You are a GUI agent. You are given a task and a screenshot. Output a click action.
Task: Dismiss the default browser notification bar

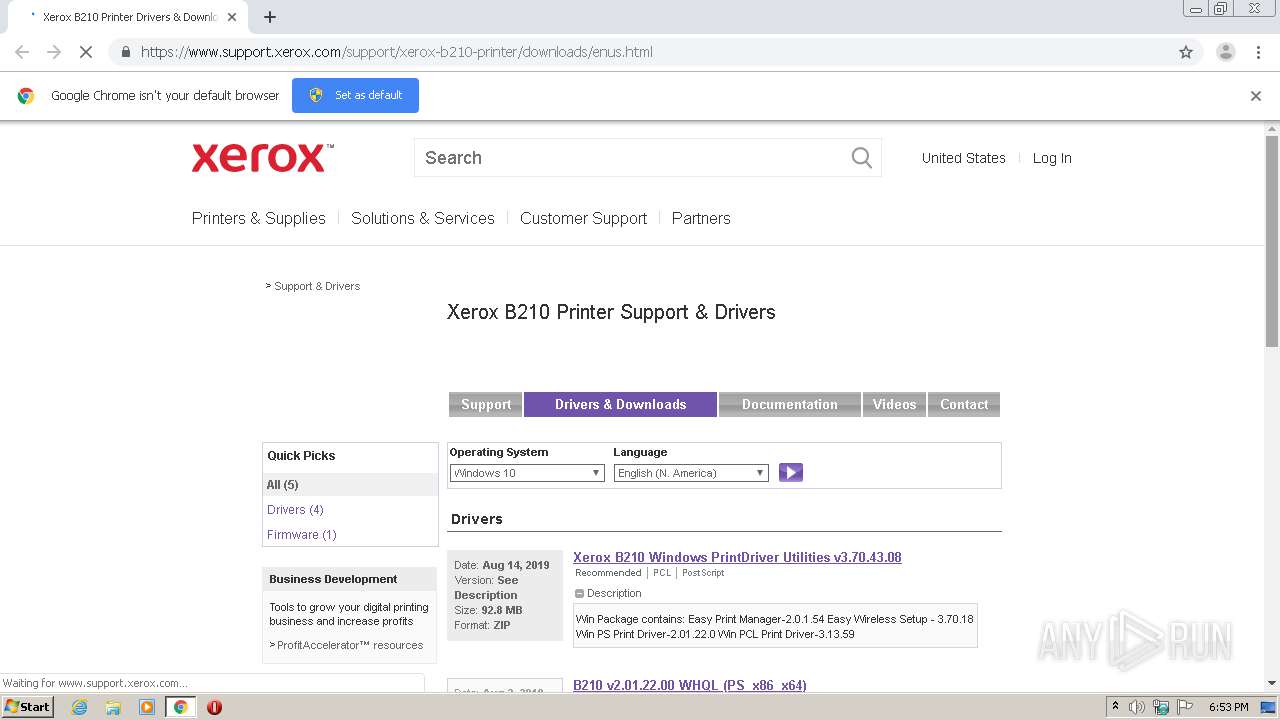(1256, 96)
